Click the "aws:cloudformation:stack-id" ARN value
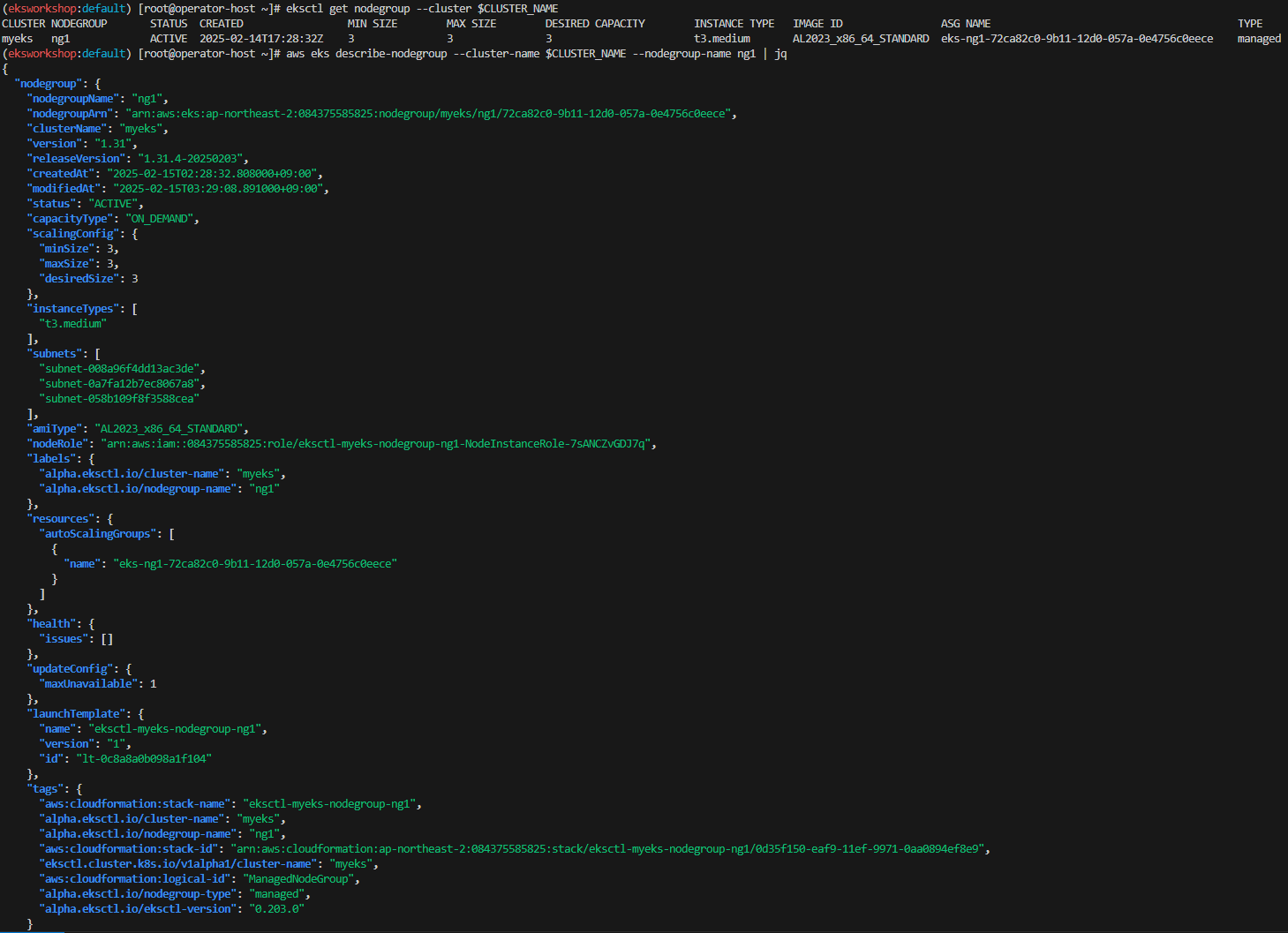Screen dimensions: 1288x933 click(607, 849)
